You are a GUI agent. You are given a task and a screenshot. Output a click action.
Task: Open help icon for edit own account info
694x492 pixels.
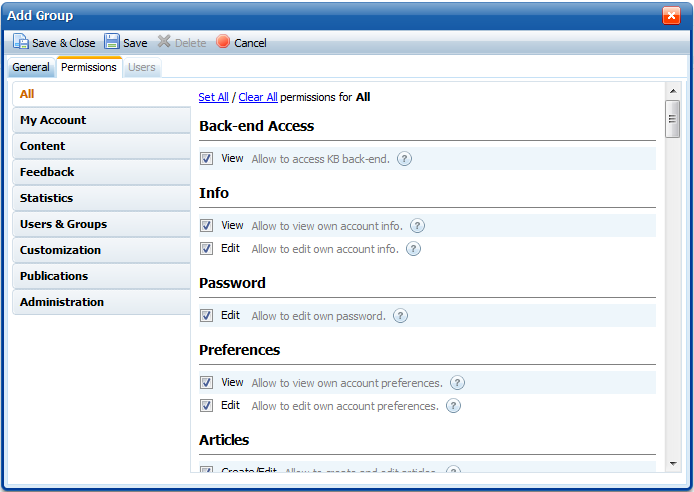413,249
